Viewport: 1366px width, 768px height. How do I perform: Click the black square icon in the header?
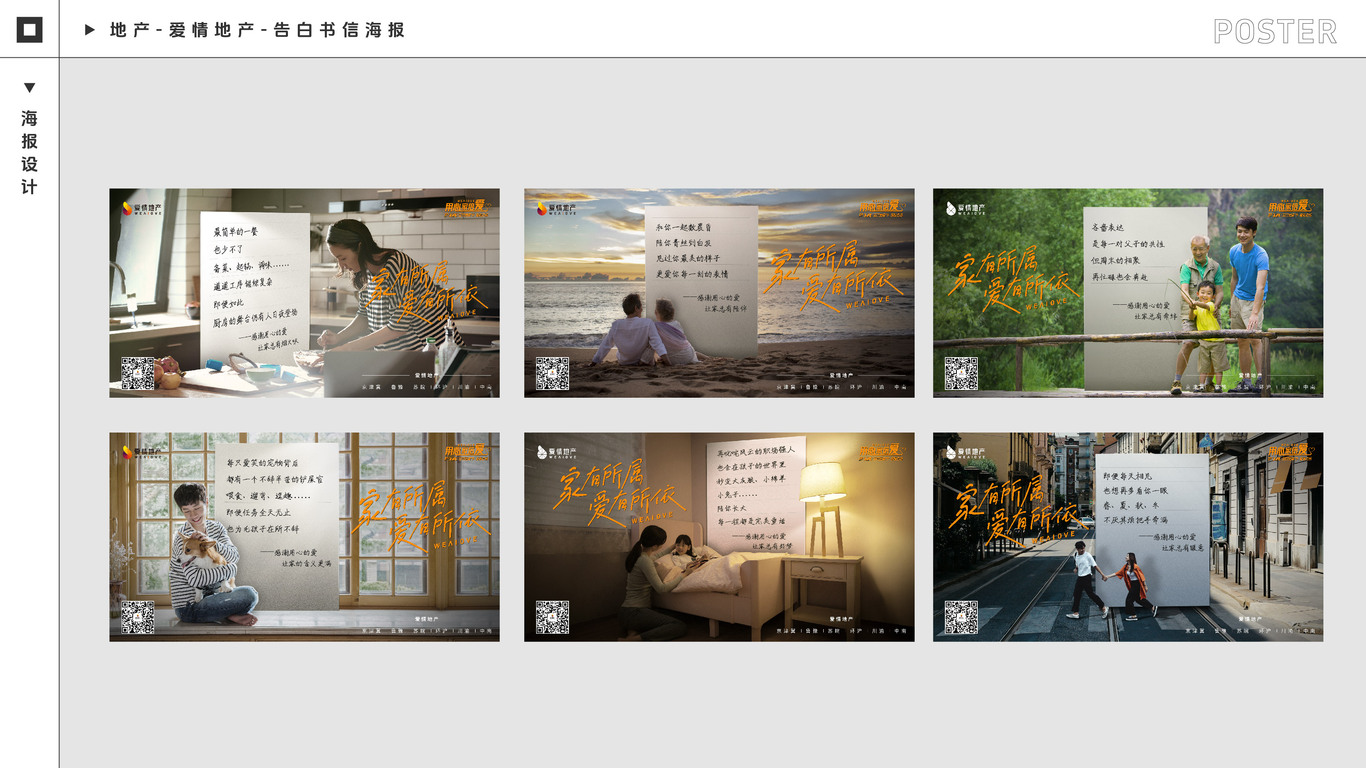pos(30,30)
